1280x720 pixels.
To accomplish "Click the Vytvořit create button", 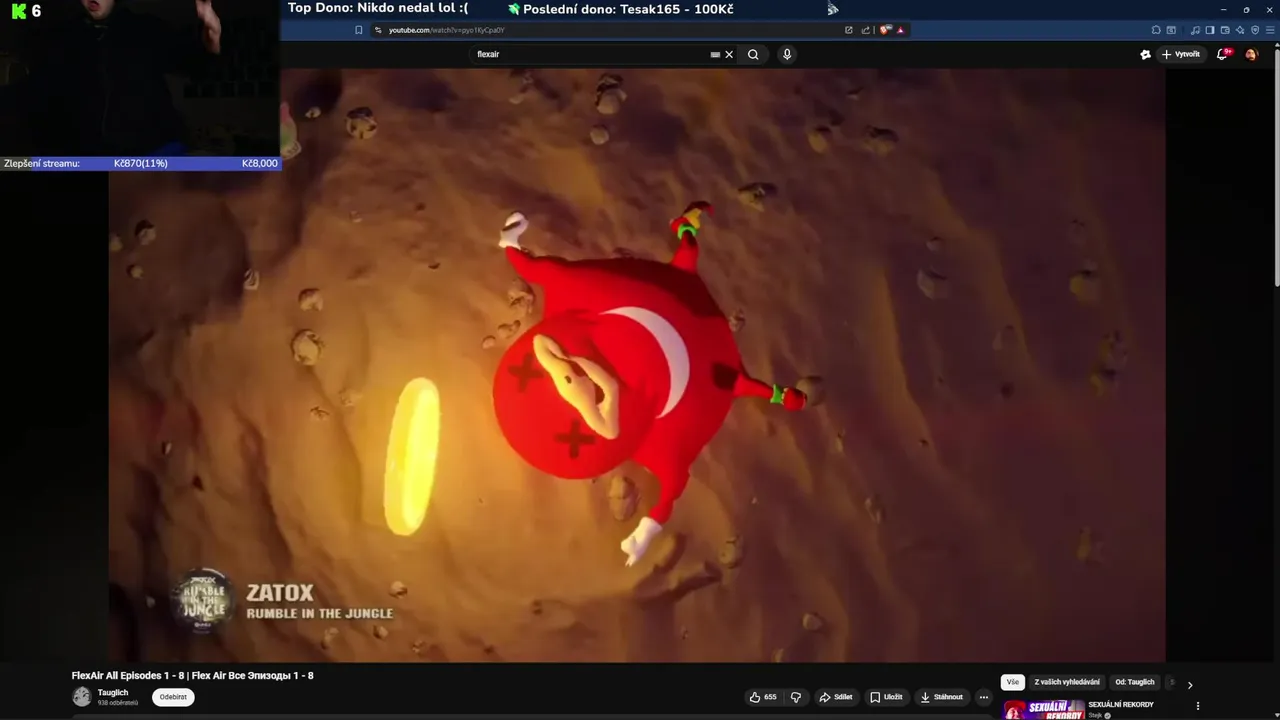I will coord(1181,55).
